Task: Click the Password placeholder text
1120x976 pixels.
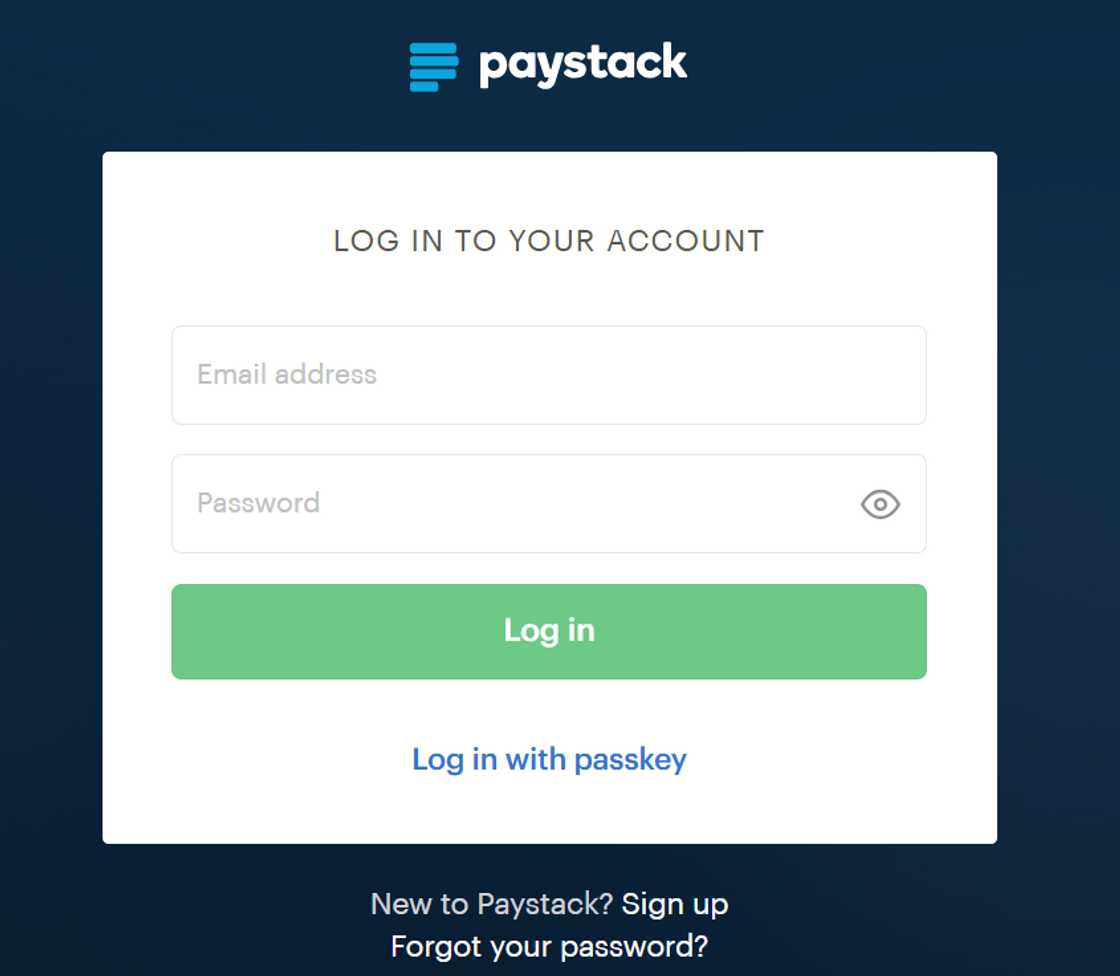Action: coord(258,503)
